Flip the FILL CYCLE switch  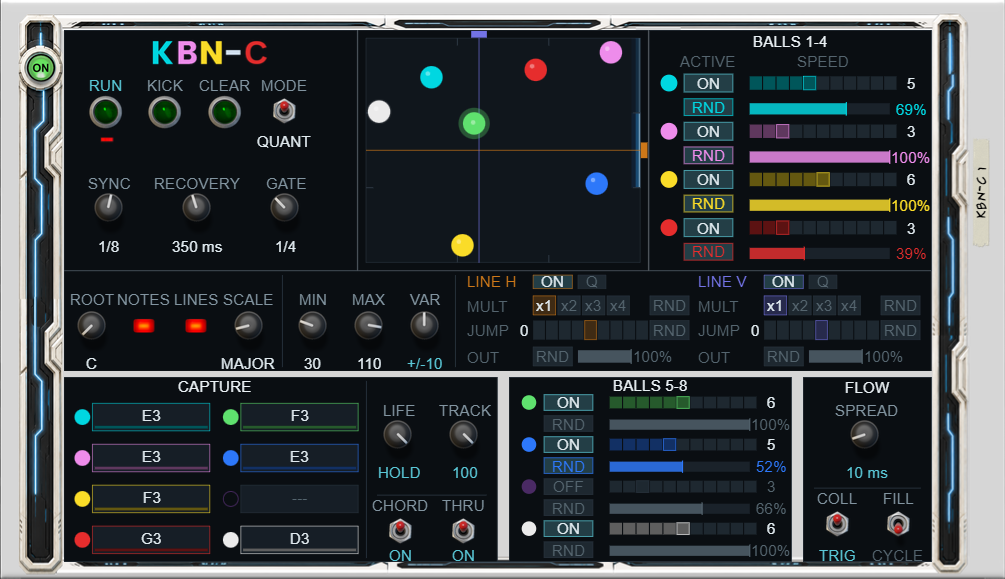point(897,524)
